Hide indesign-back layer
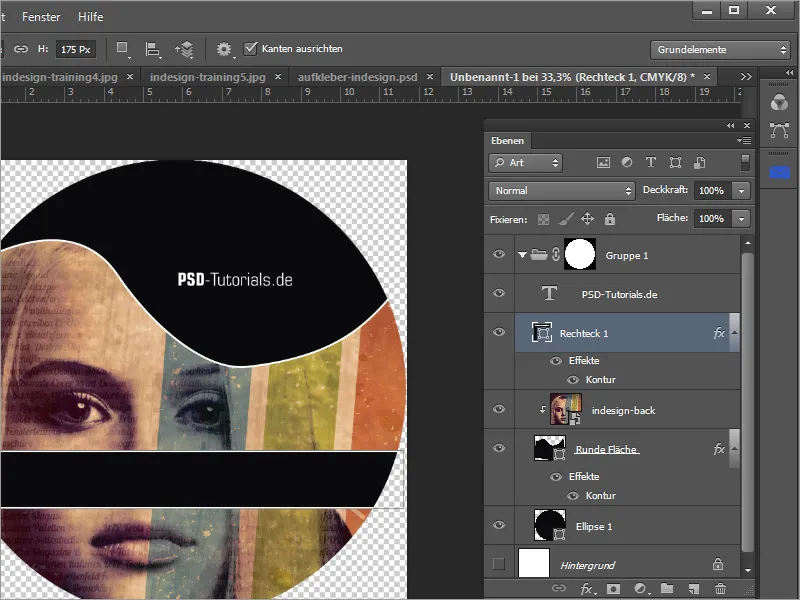This screenshot has width=800, height=600. coord(499,409)
